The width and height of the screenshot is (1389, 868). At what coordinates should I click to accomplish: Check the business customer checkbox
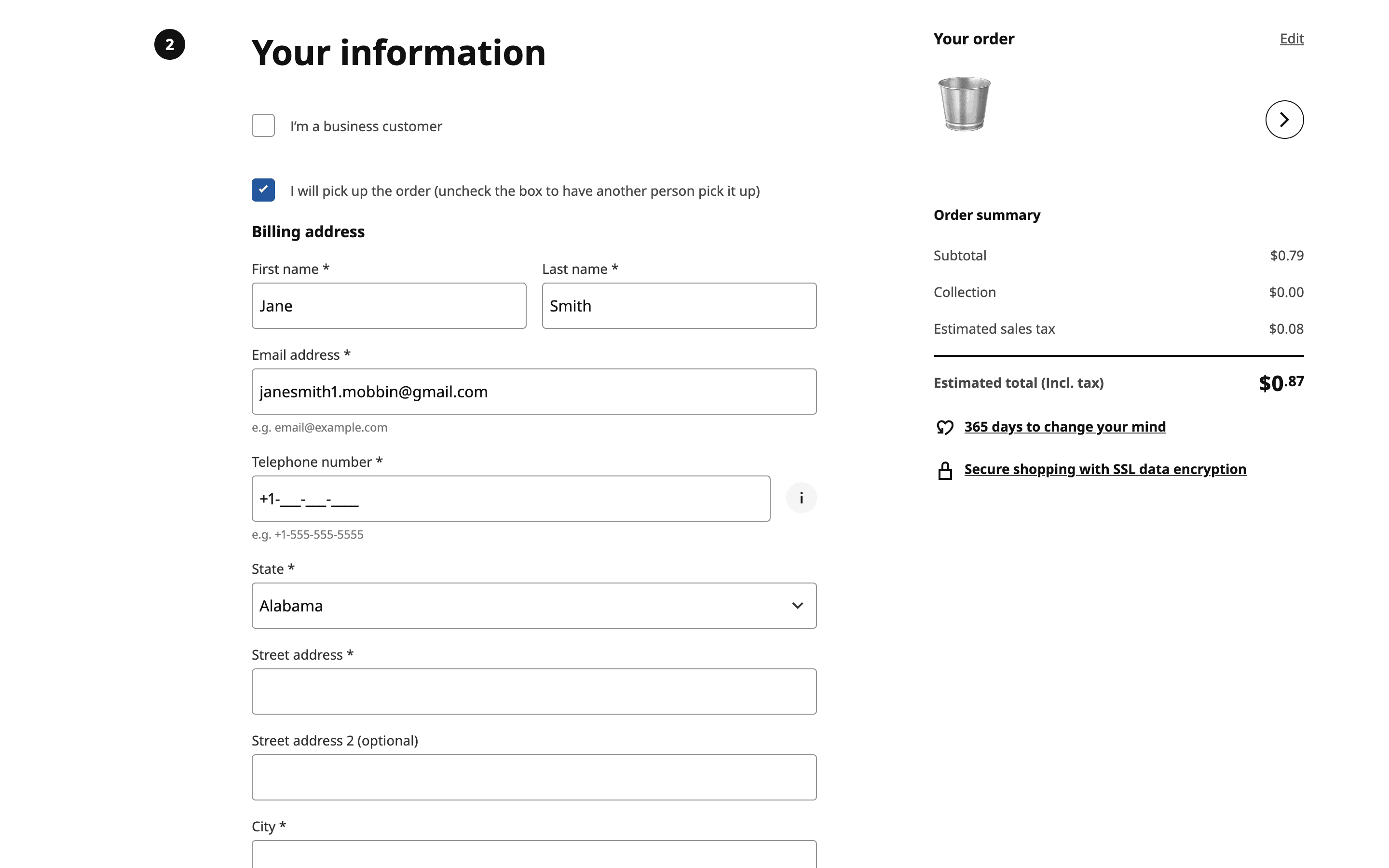[263, 125]
